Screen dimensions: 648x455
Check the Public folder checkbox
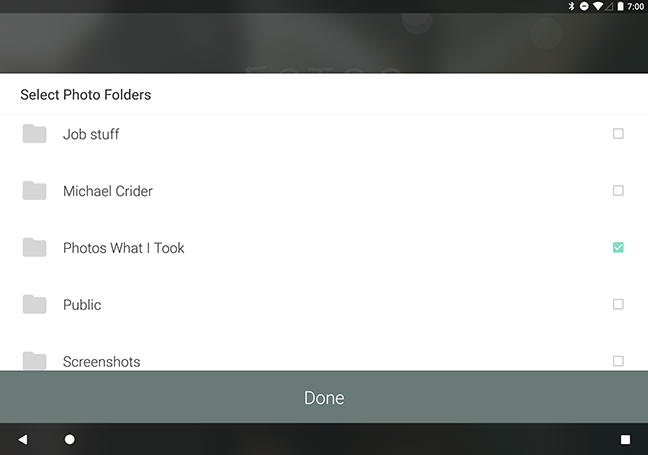click(618, 304)
